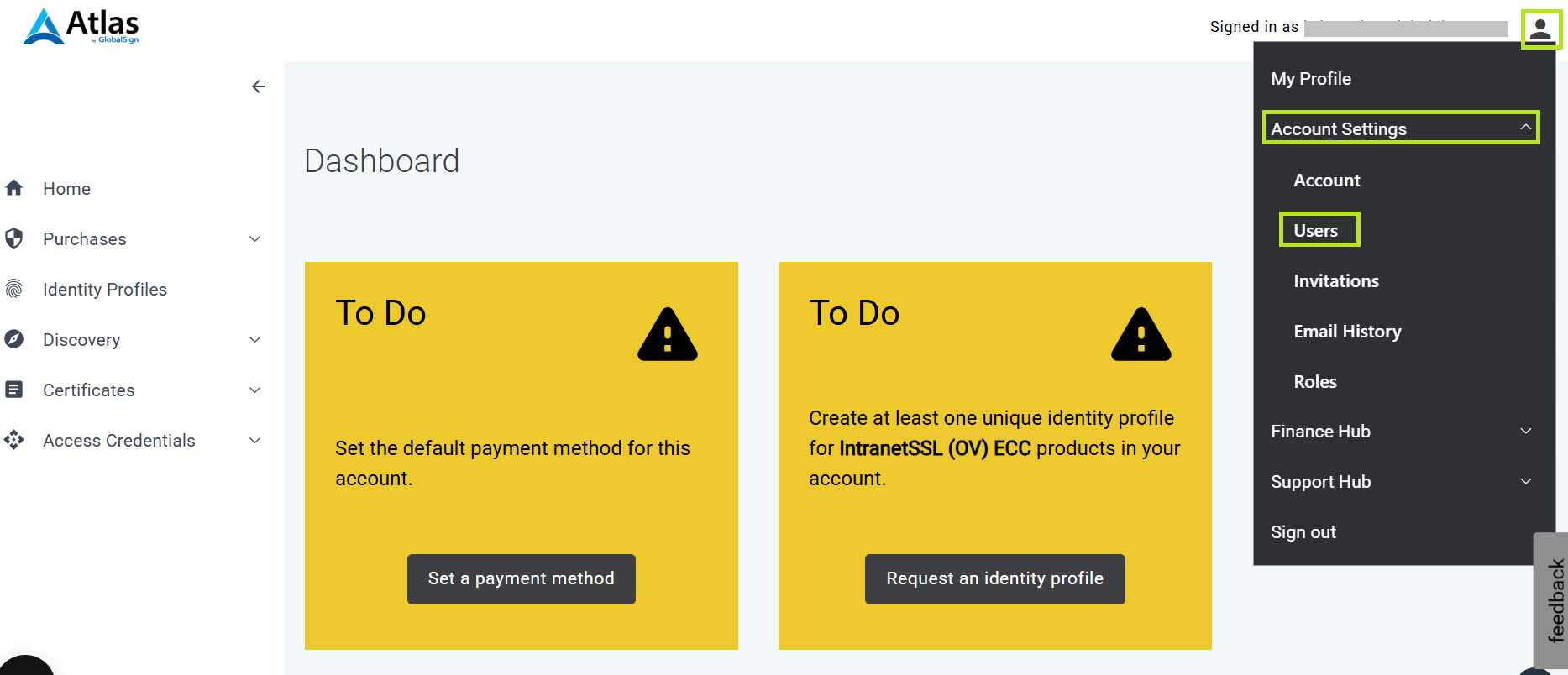Collapse the Account Settings submenu
This screenshot has width=1568, height=675.
pyautogui.click(x=1525, y=128)
